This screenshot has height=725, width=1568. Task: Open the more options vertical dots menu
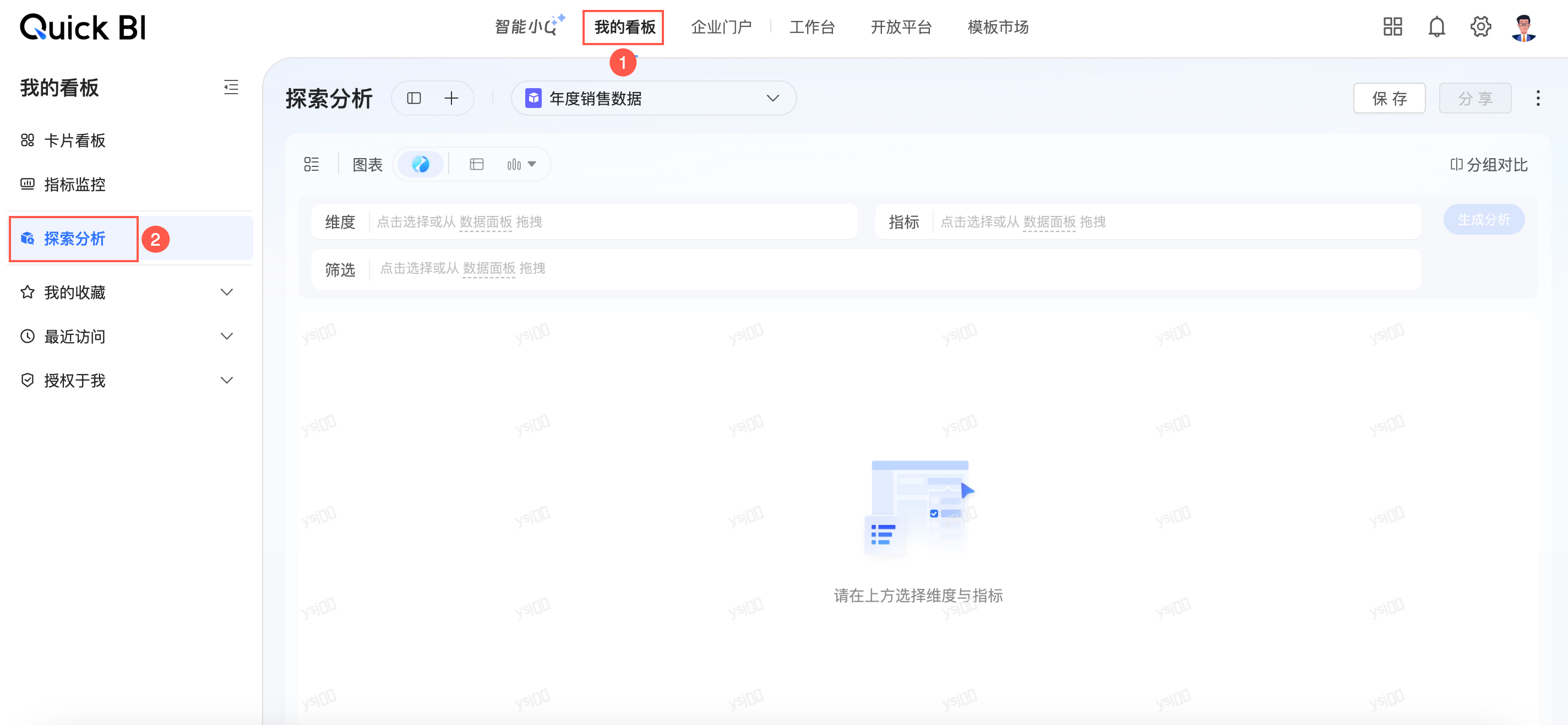1538,98
